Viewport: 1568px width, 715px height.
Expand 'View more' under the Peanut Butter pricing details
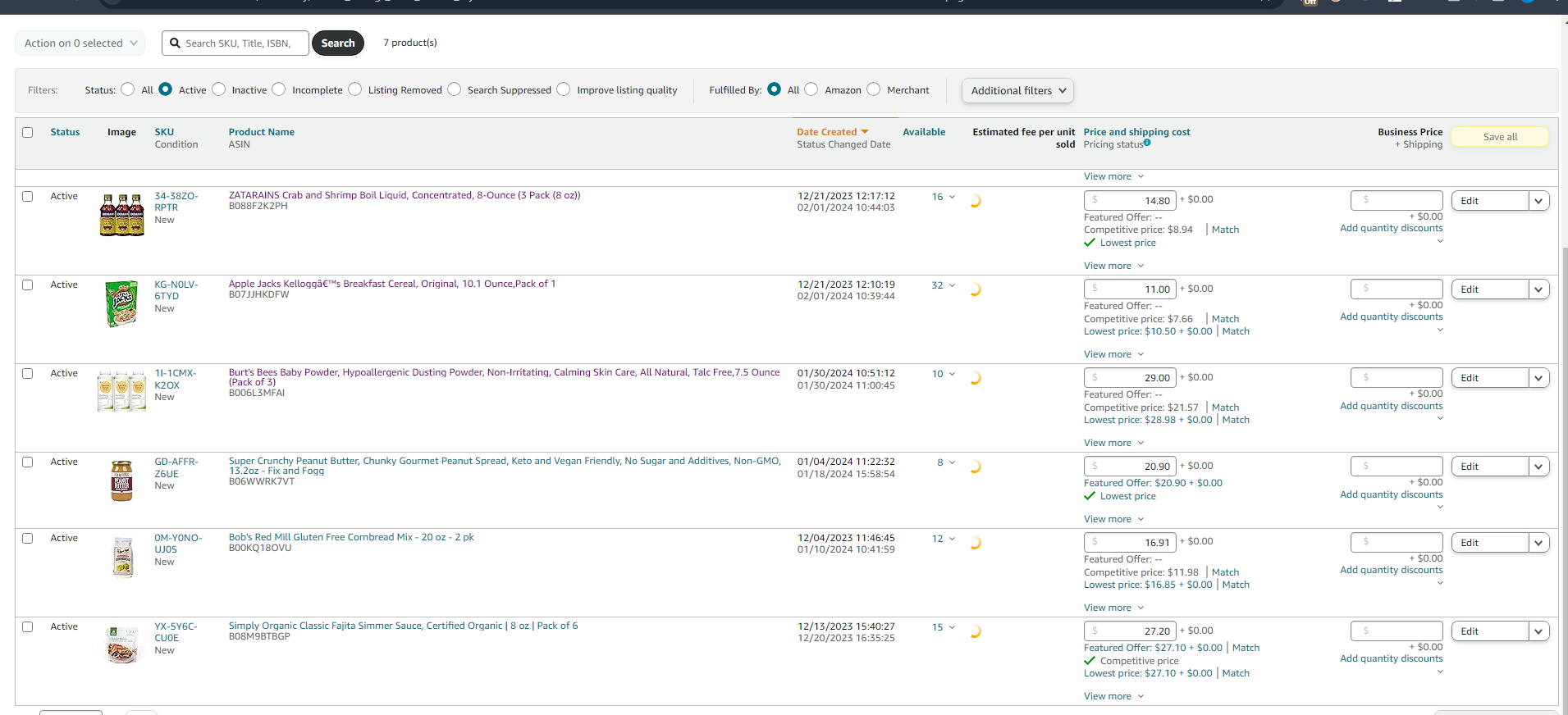1113,519
